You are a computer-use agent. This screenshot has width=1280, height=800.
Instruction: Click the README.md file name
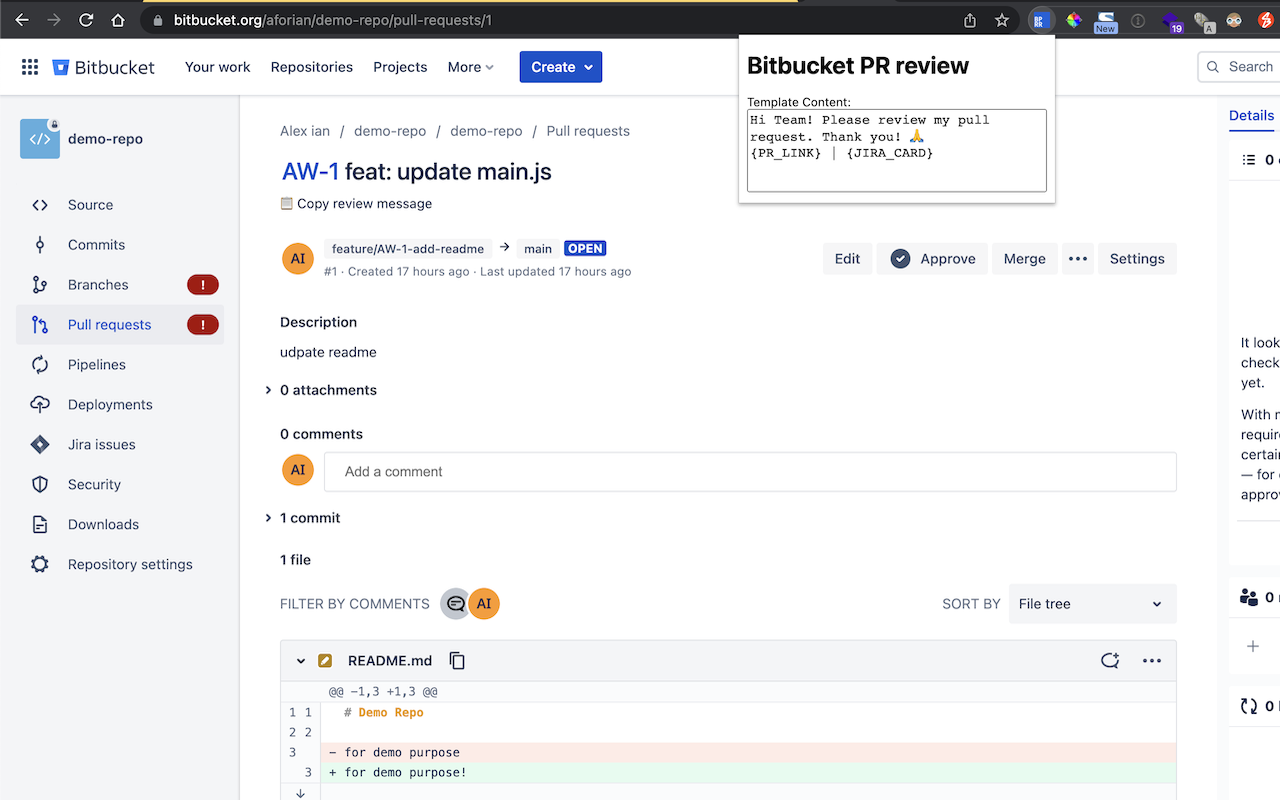click(390, 661)
